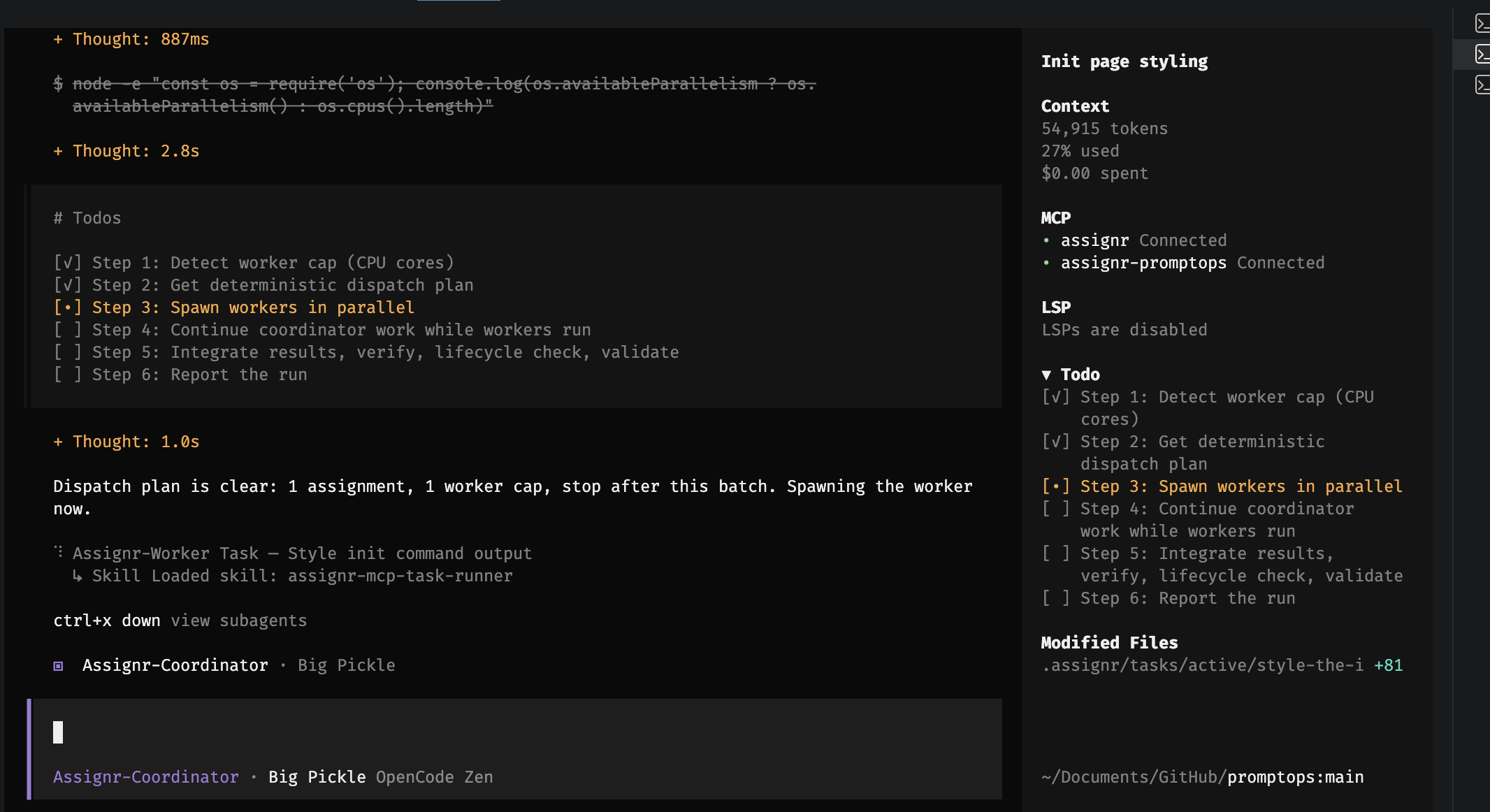Viewport: 1490px width, 812px height.
Task: Click the 'Modified Files' heading
Action: tap(1110, 643)
